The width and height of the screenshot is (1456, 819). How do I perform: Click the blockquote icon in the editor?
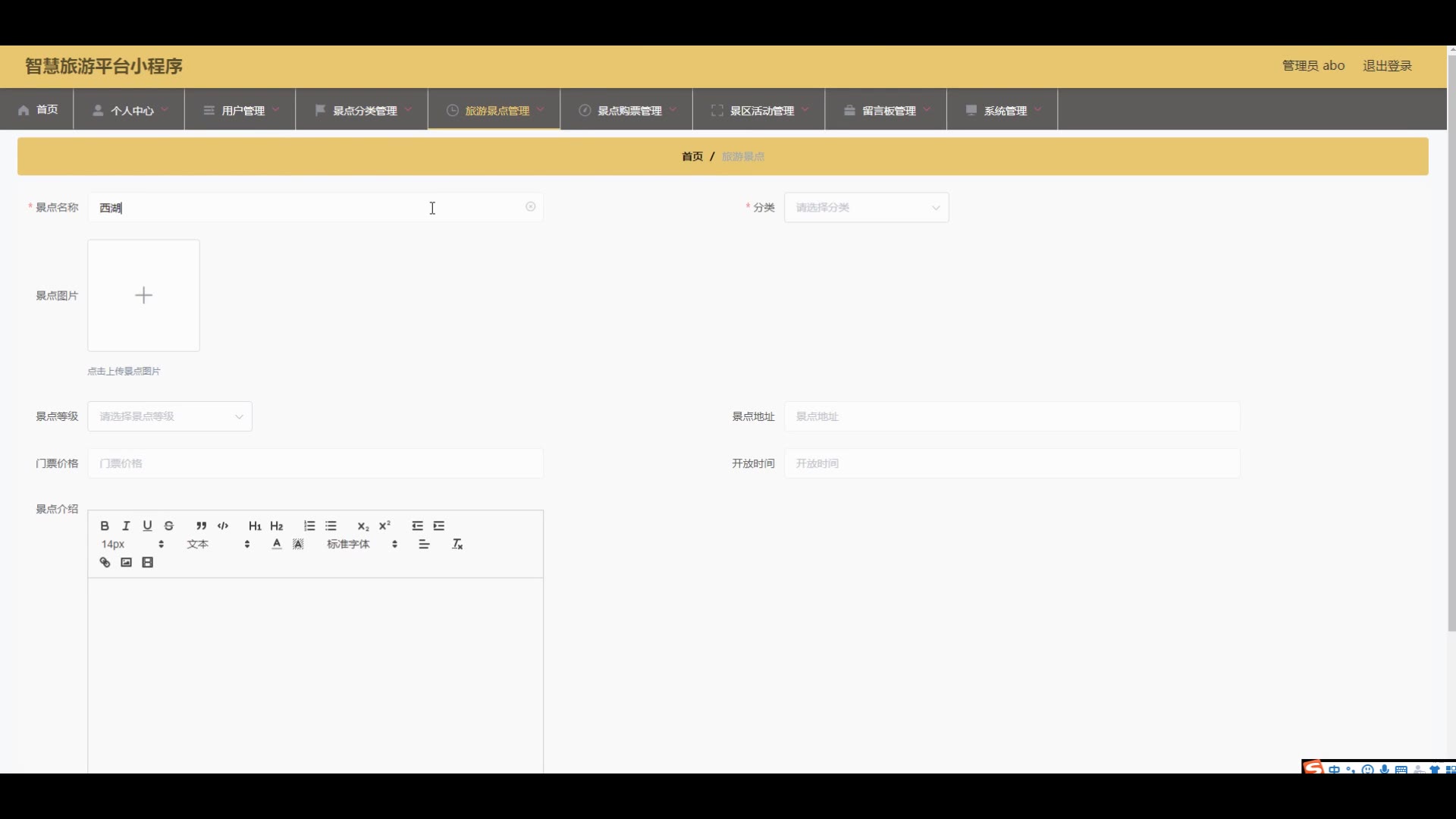pos(201,526)
